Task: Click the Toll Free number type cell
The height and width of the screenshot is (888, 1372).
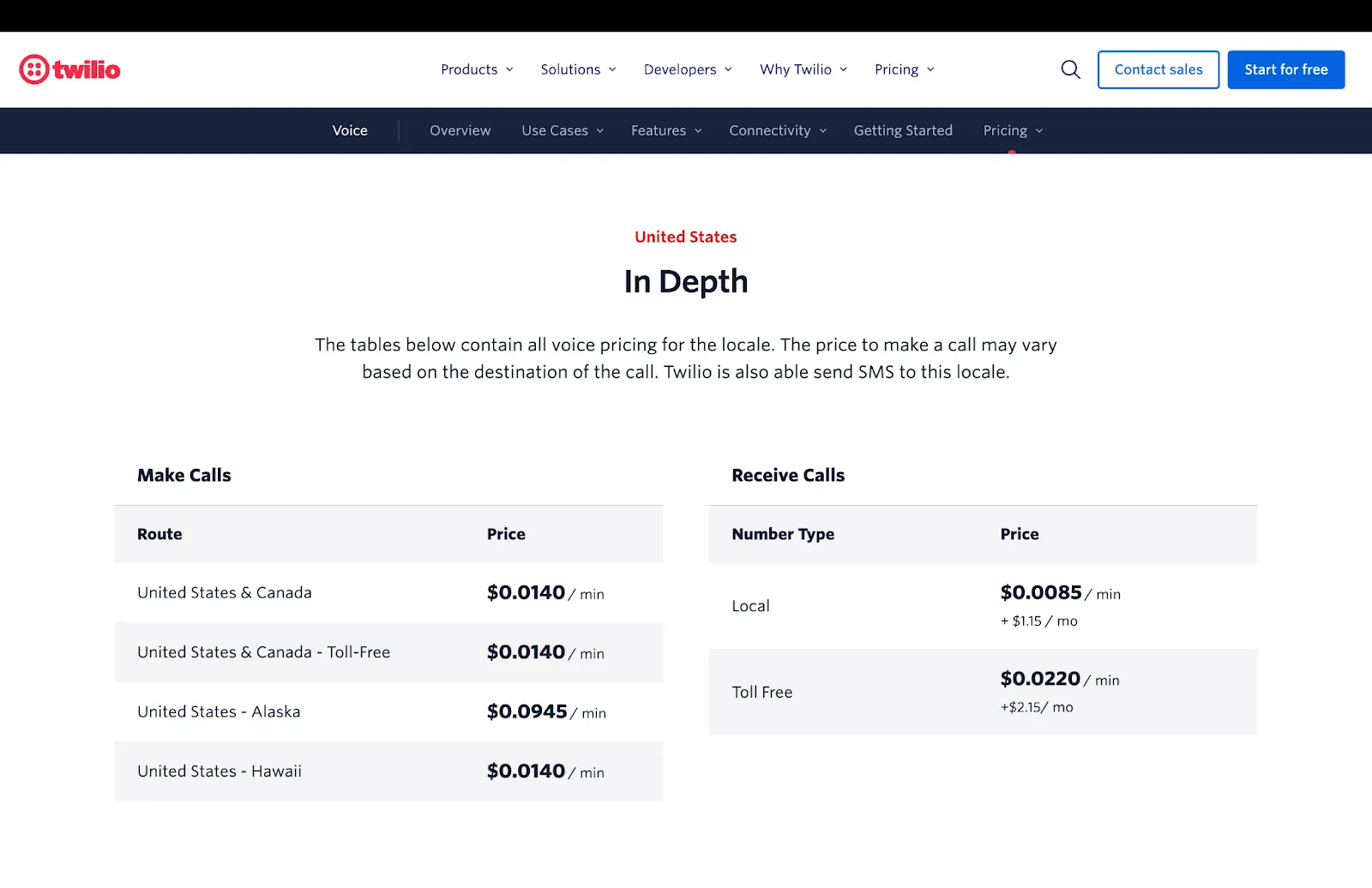Action: coord(761,693)
